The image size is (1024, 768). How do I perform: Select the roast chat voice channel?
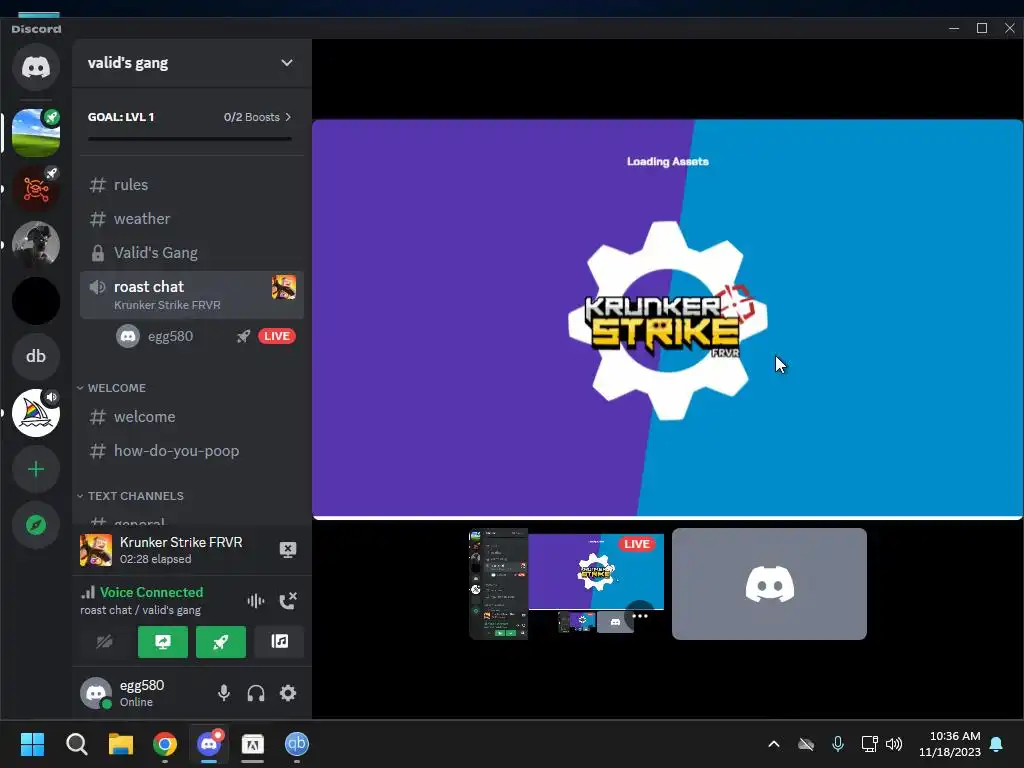pyautogui.click(x=191, y=295)
